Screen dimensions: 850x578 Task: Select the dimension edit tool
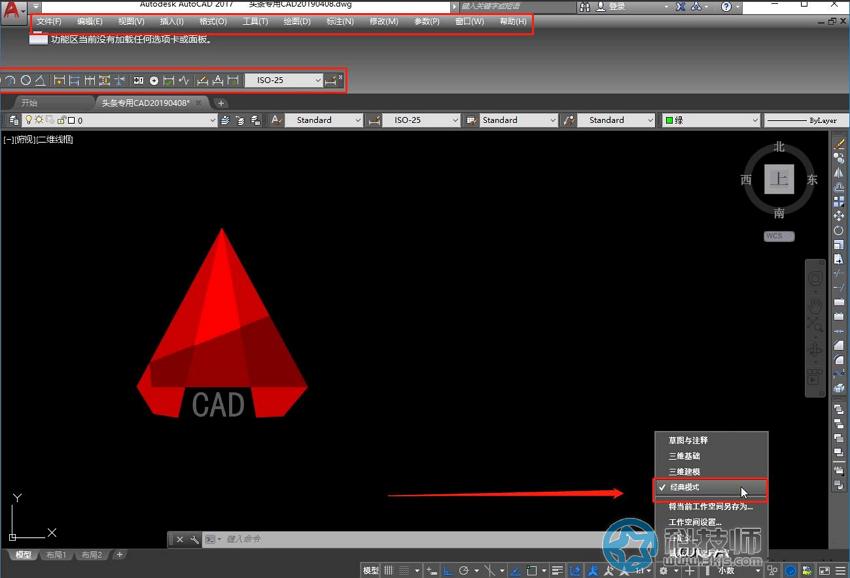[x=202, y=81]
